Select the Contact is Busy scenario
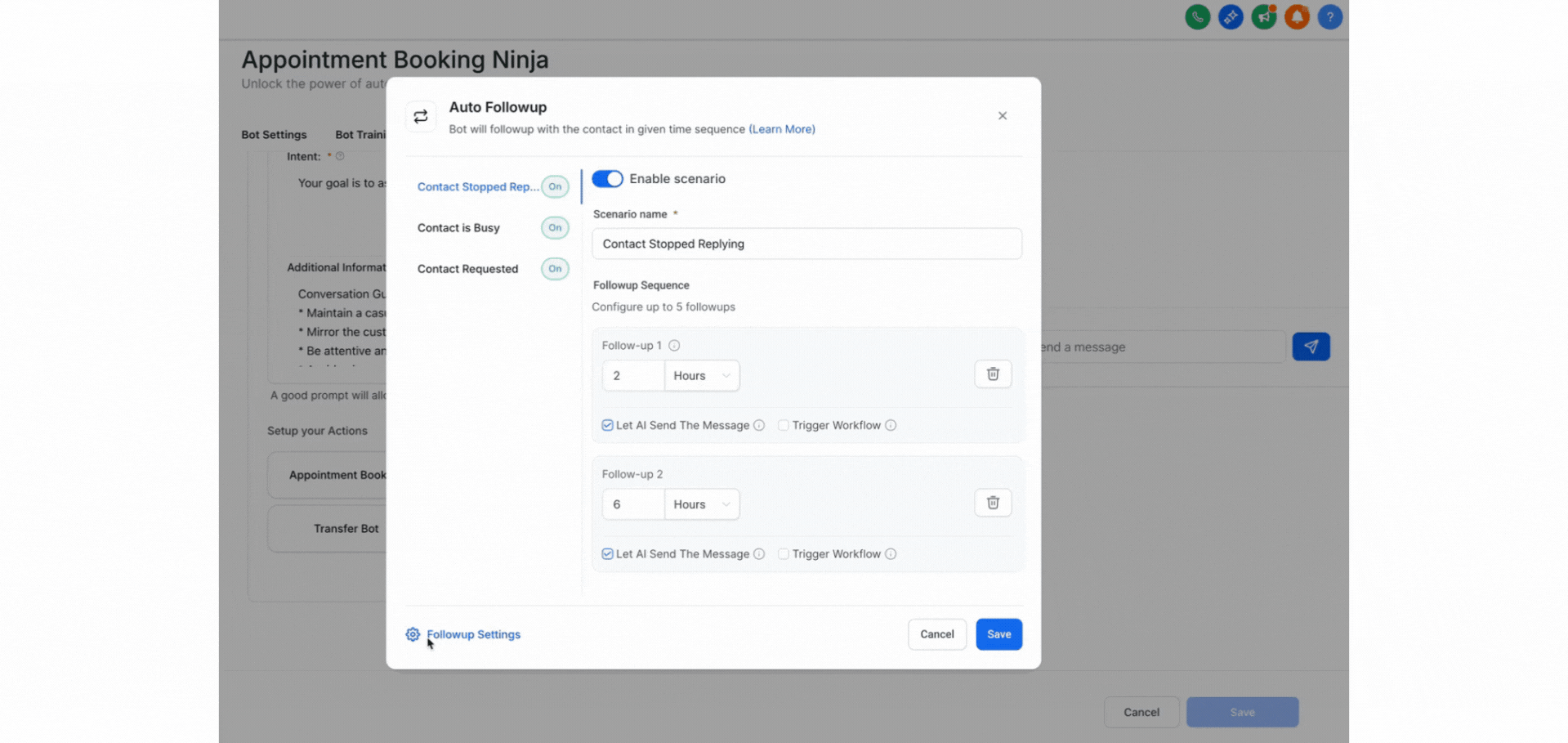Viewport: 1568px width, 743px height. (458, 228)
